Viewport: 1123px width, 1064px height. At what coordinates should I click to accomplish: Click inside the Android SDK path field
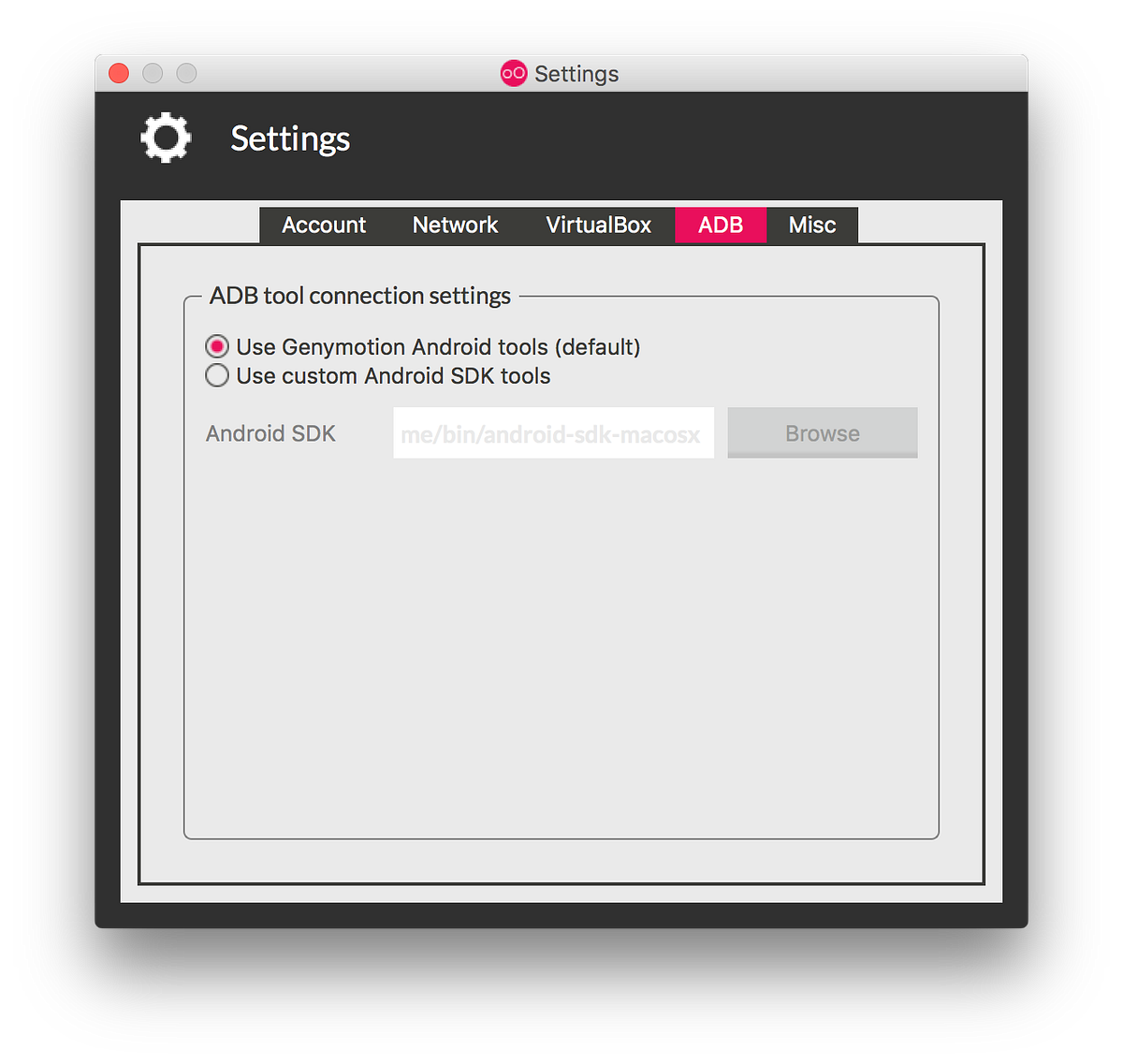click(x=553, y=432)
